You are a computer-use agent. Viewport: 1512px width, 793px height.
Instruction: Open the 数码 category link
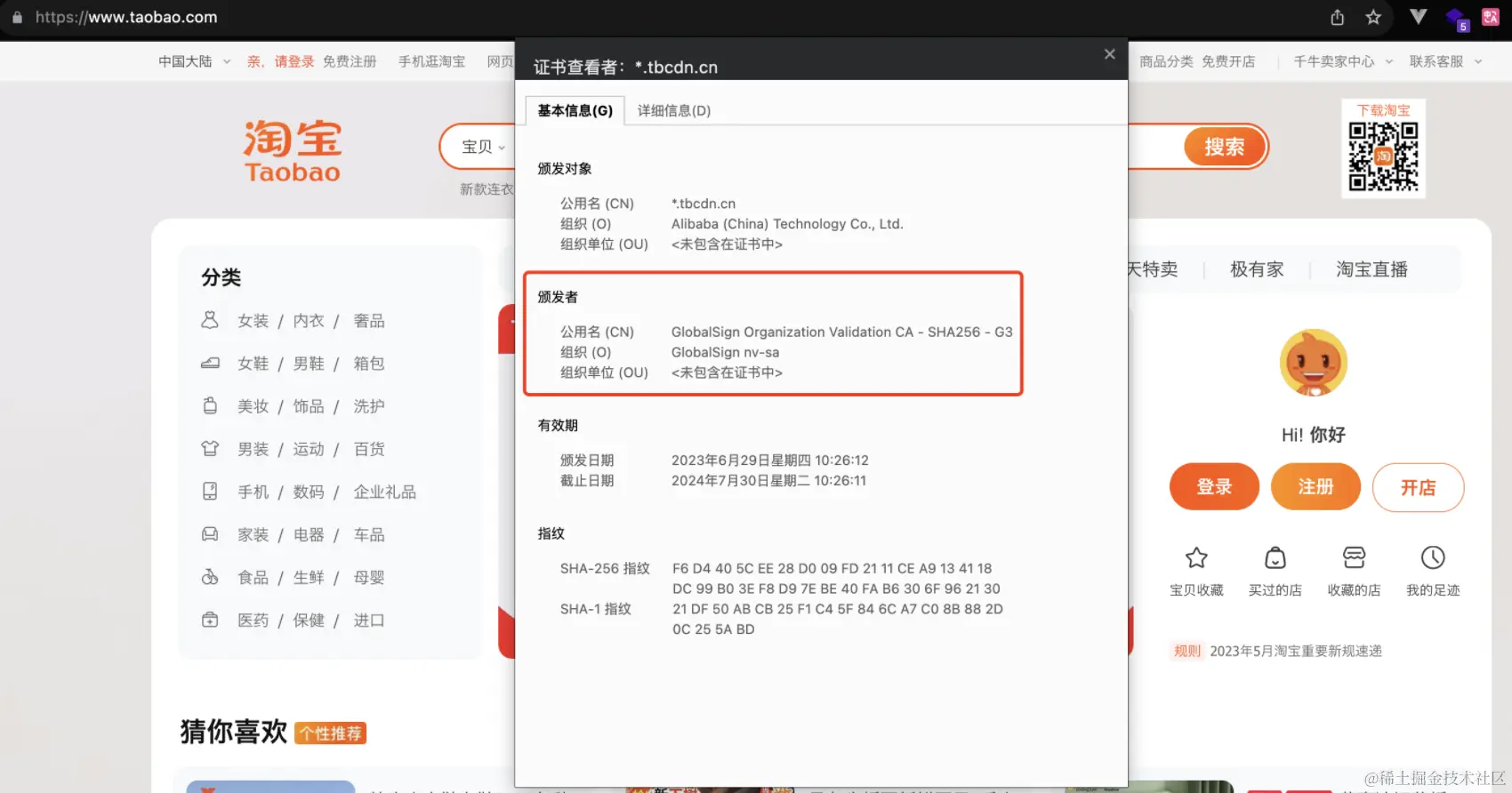click(309, 492)
